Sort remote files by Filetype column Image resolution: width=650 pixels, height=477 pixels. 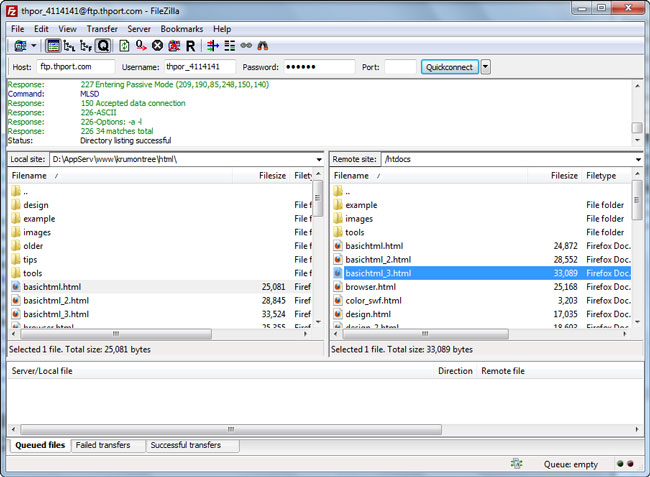[x=606, y=176]
